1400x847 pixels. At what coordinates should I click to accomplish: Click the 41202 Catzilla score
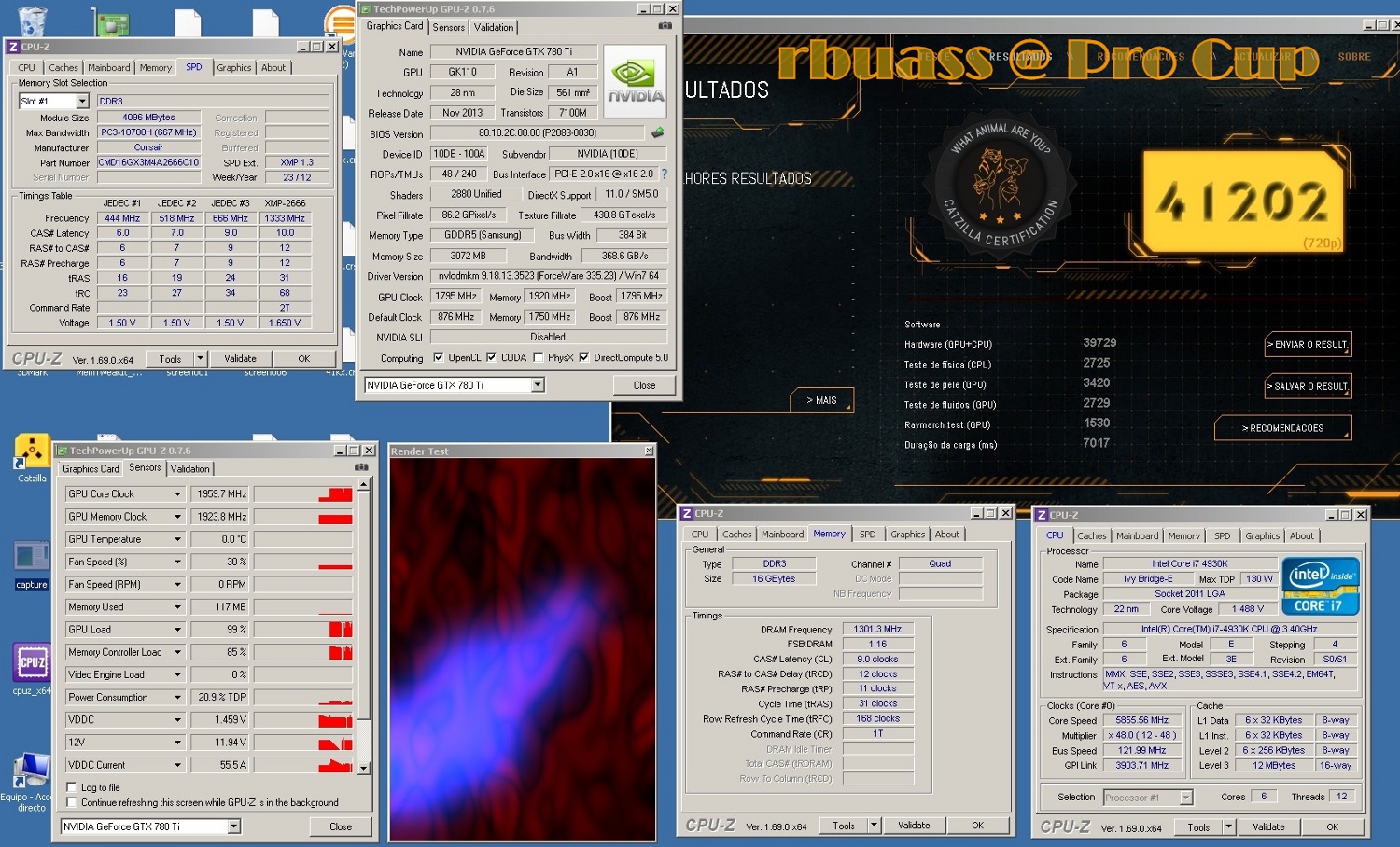[1244, 203]
